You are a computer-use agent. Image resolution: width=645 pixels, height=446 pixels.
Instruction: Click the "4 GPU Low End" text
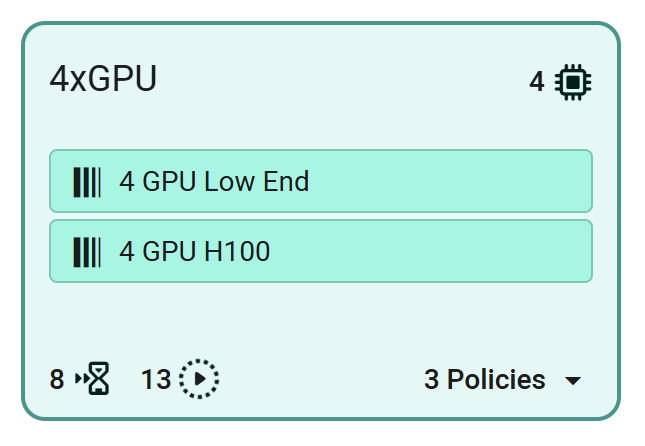point(214,182)
